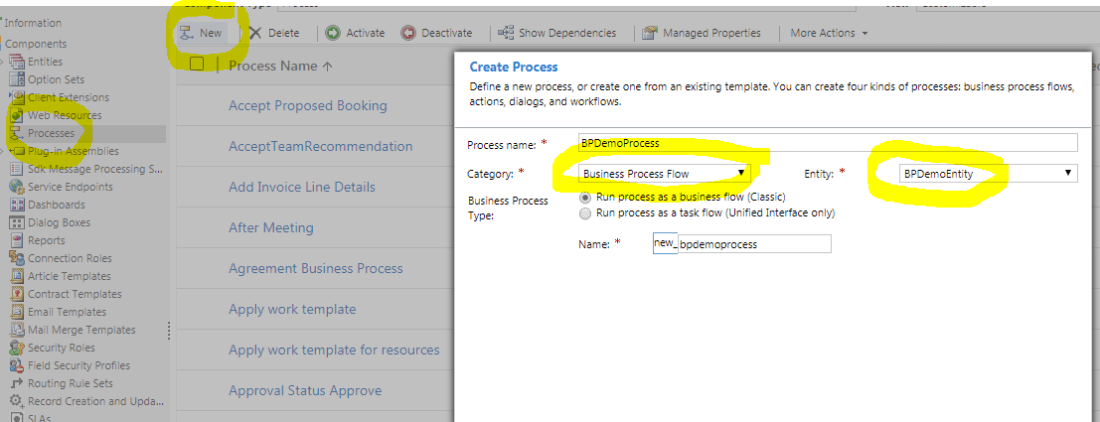Image resolution: width=1100 pixels, height=422 pixels.
Task: Click the Service Endpoints globe icon
Action: [x=18, y=186]
